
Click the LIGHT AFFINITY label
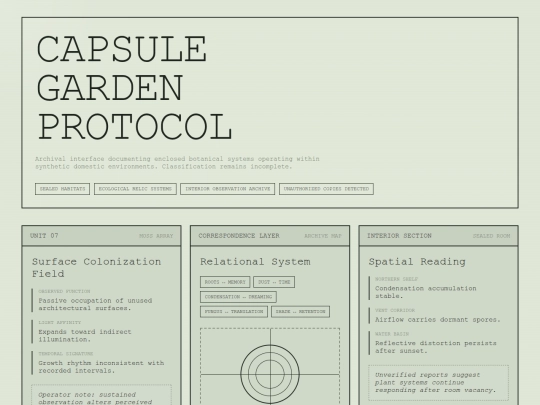[60, 323]
